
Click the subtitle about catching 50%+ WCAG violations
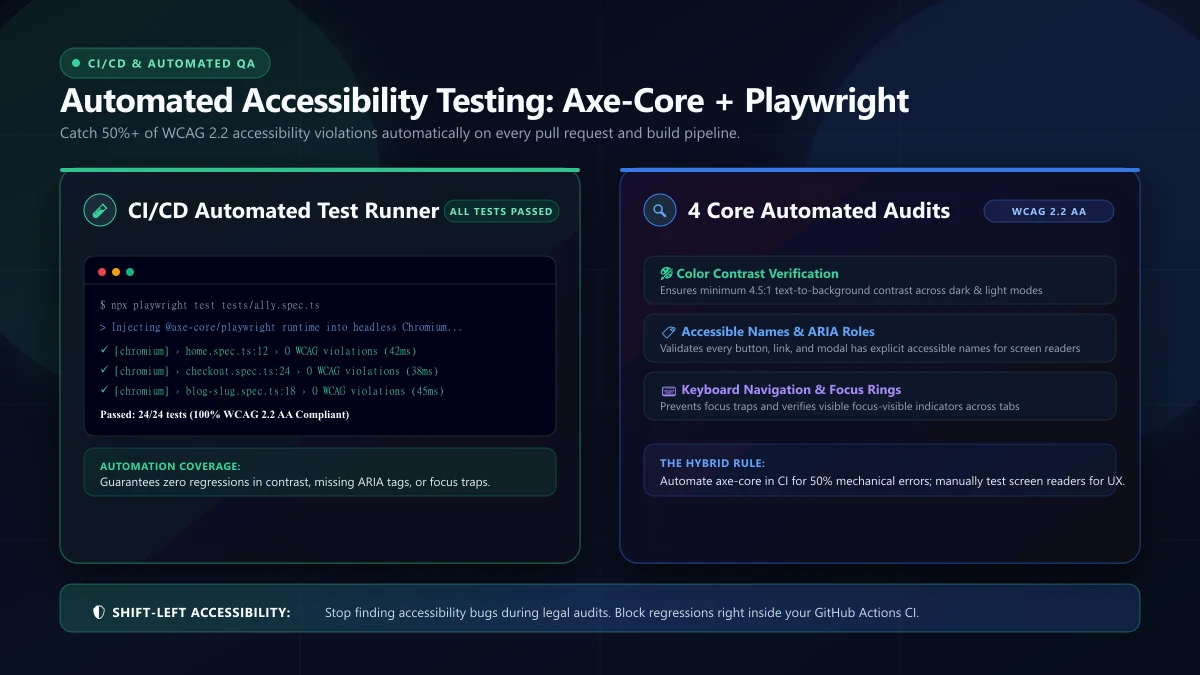pos(400,133)
